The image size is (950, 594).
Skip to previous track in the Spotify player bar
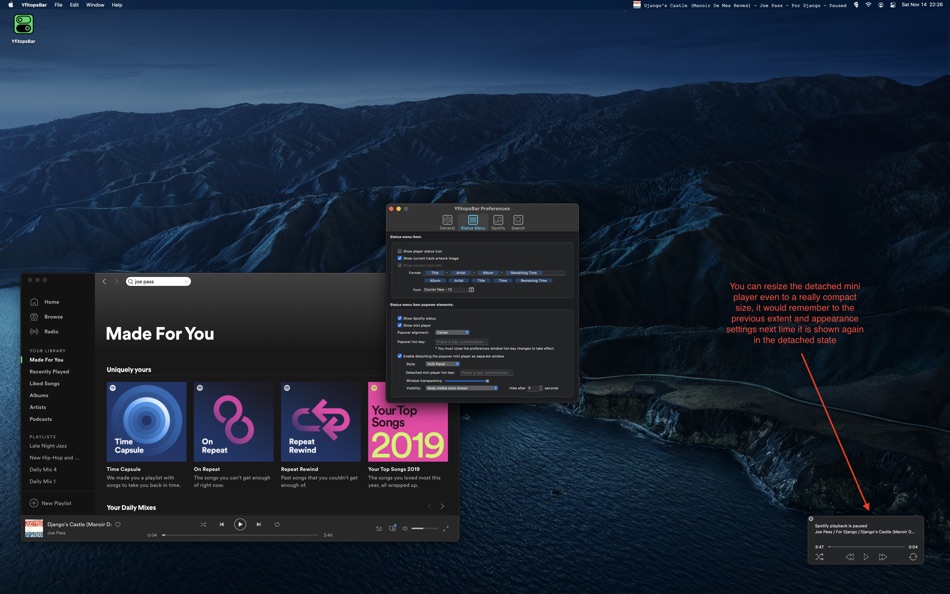222,524
